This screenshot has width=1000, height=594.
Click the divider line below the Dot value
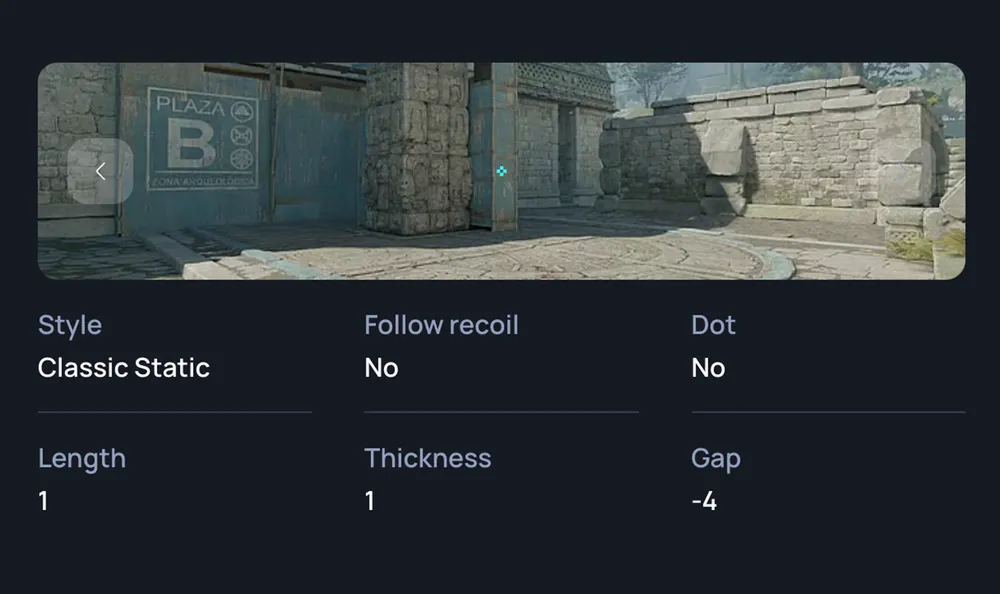tap(828, 412)
